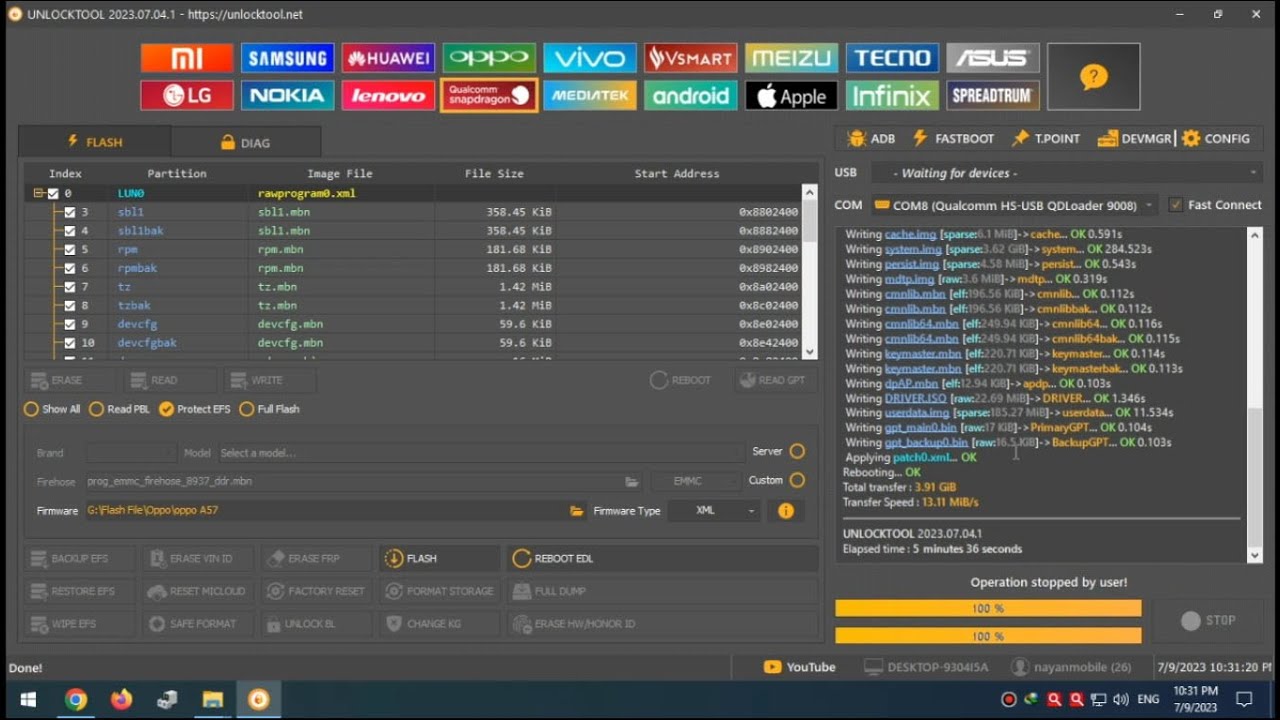Open the Windows Start menu
The width and height of the screenshot is (1280, 720).
[28, 699]
